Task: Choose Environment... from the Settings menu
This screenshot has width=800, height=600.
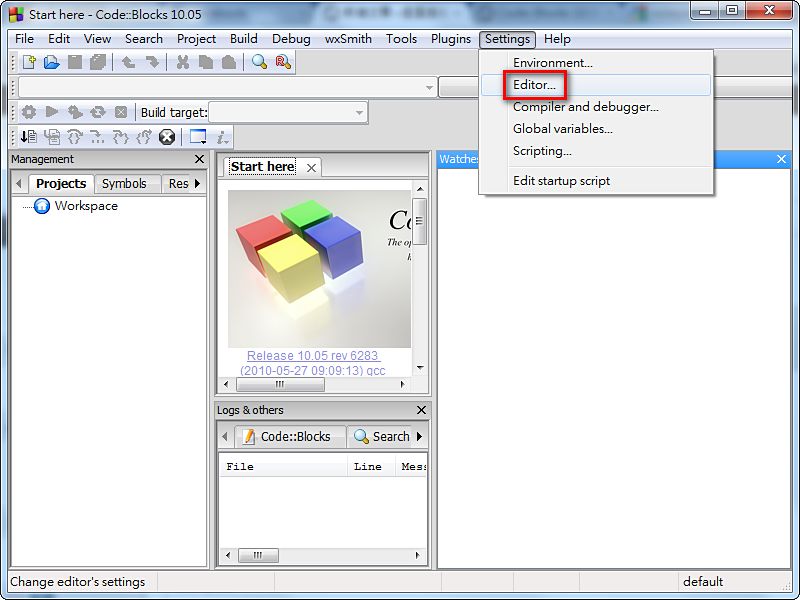Action: tap(596, 63)
